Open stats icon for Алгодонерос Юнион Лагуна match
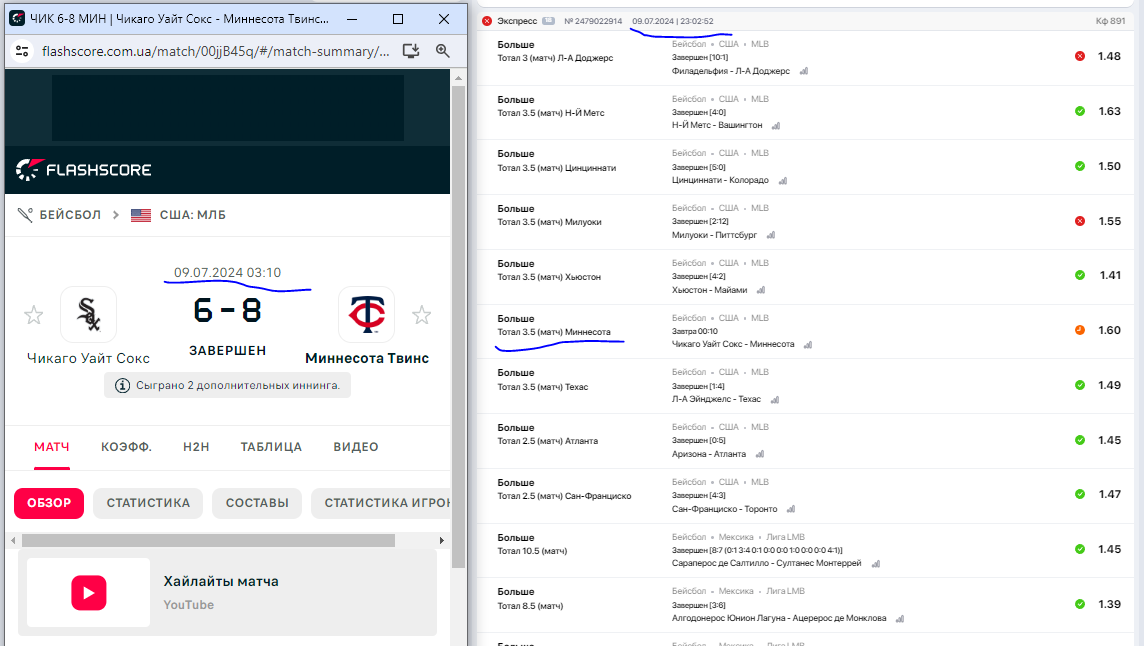 click(x=900, y=618)
